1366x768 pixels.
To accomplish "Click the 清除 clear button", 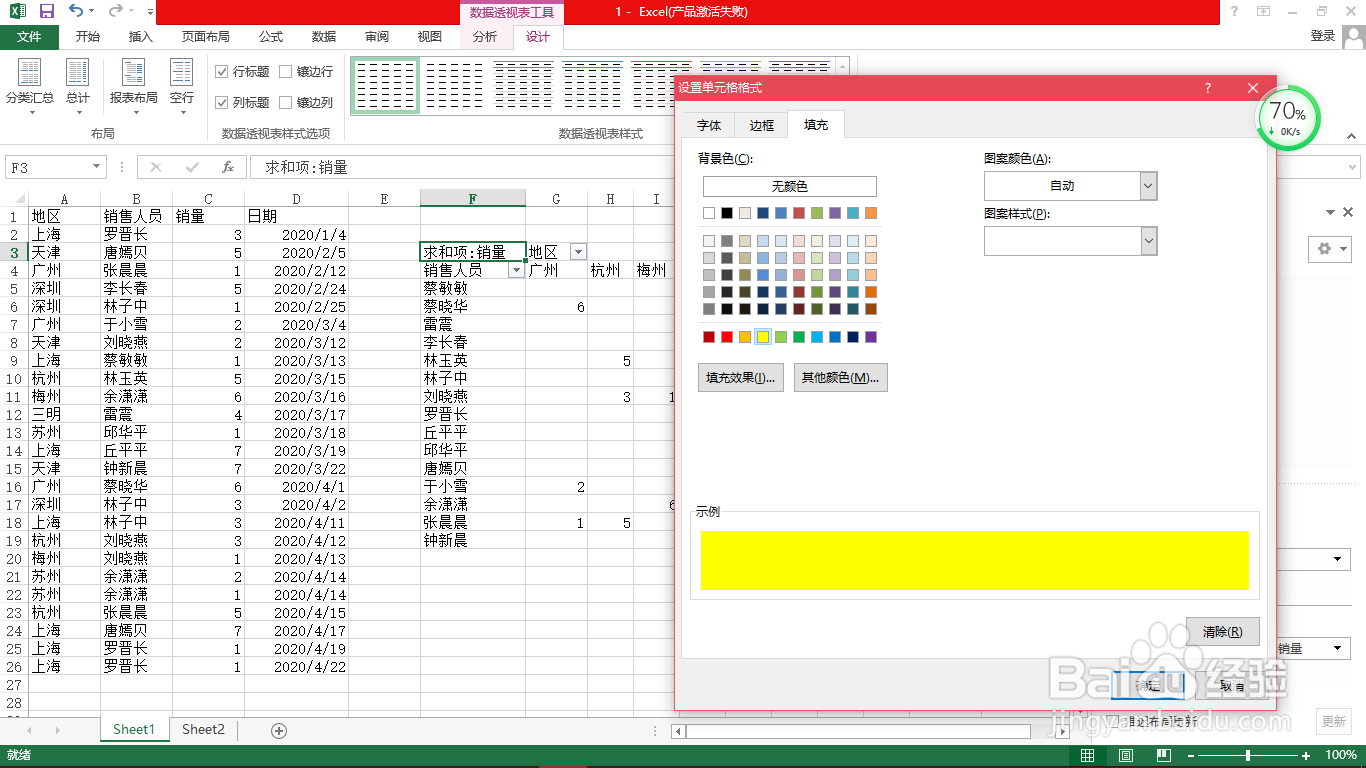I will (x=1222, y=632).
